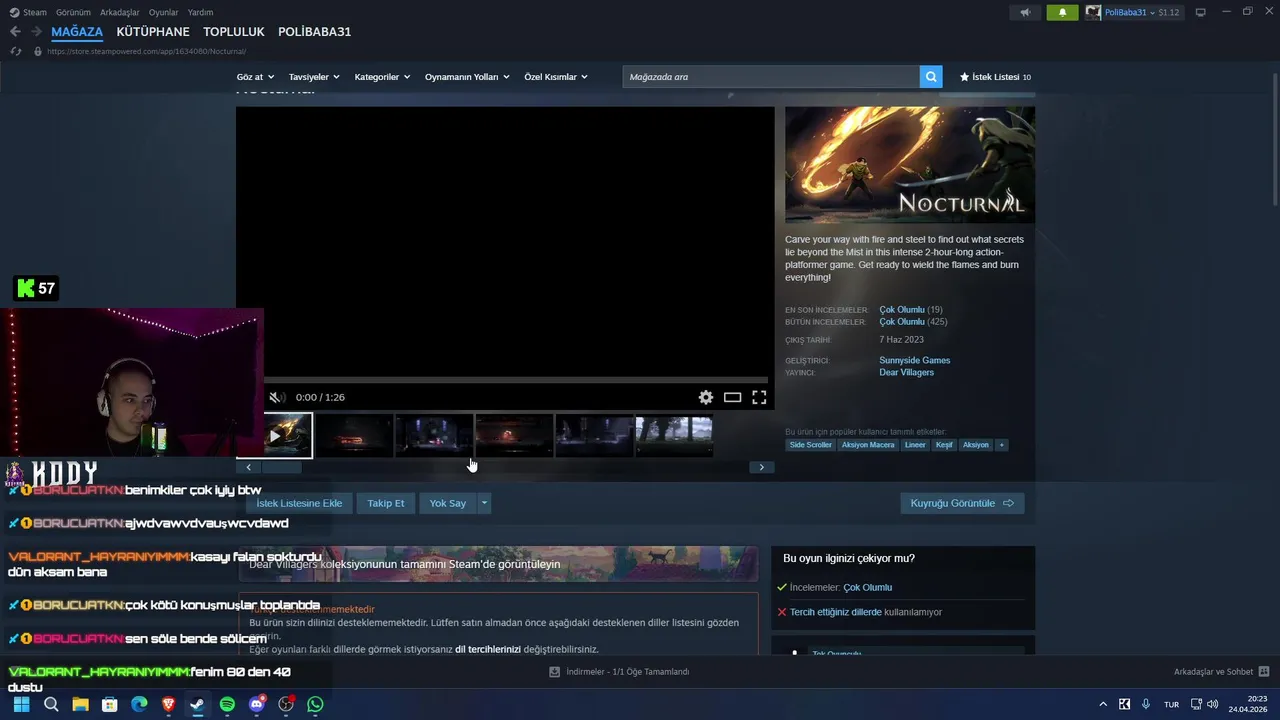Move the media strip left with arrow
Image resolution: width=1280 pixels, height=720 pixels.
248,467
